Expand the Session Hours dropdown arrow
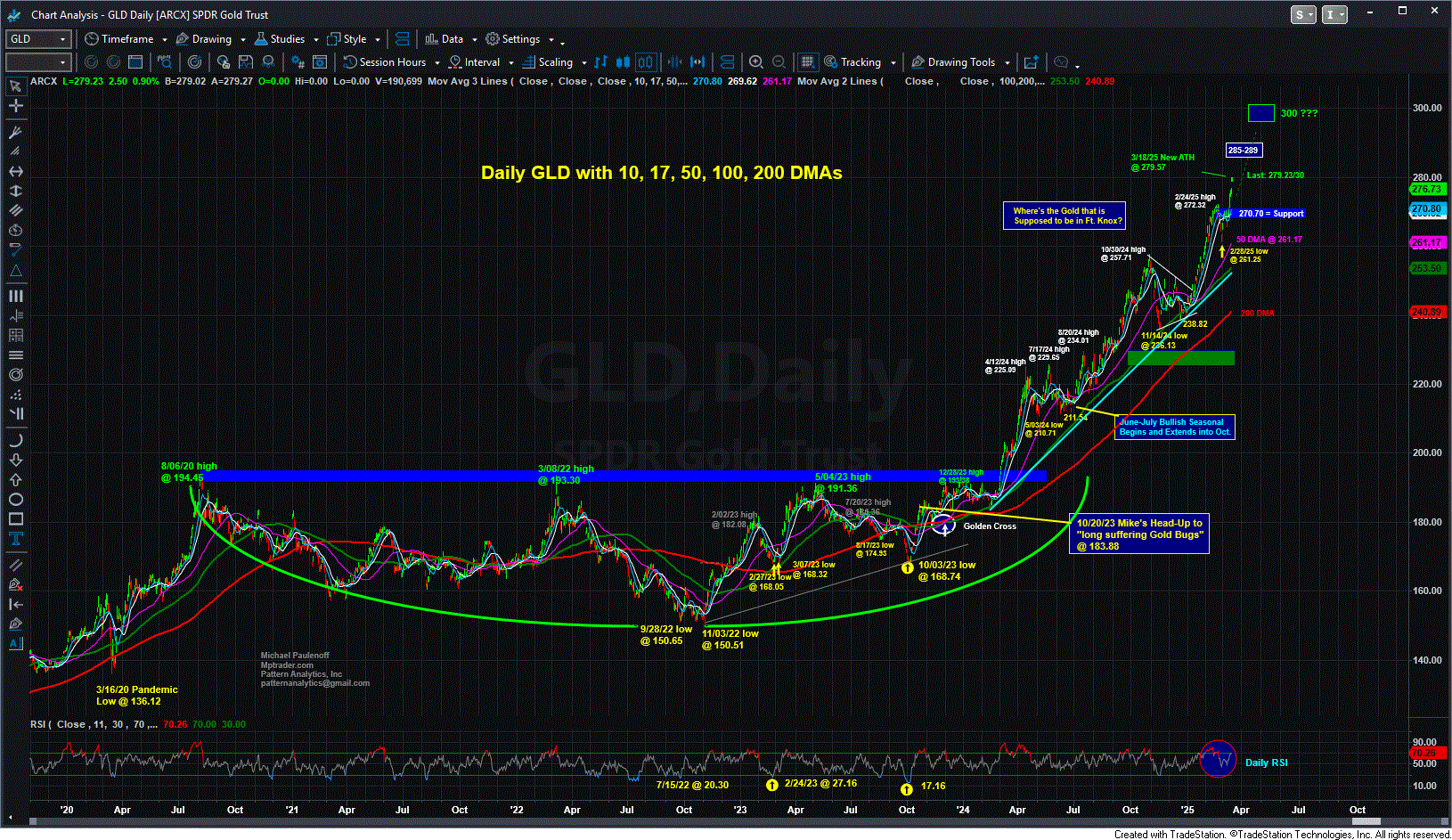Screen dimensions: 1452x840 (436, 63)
